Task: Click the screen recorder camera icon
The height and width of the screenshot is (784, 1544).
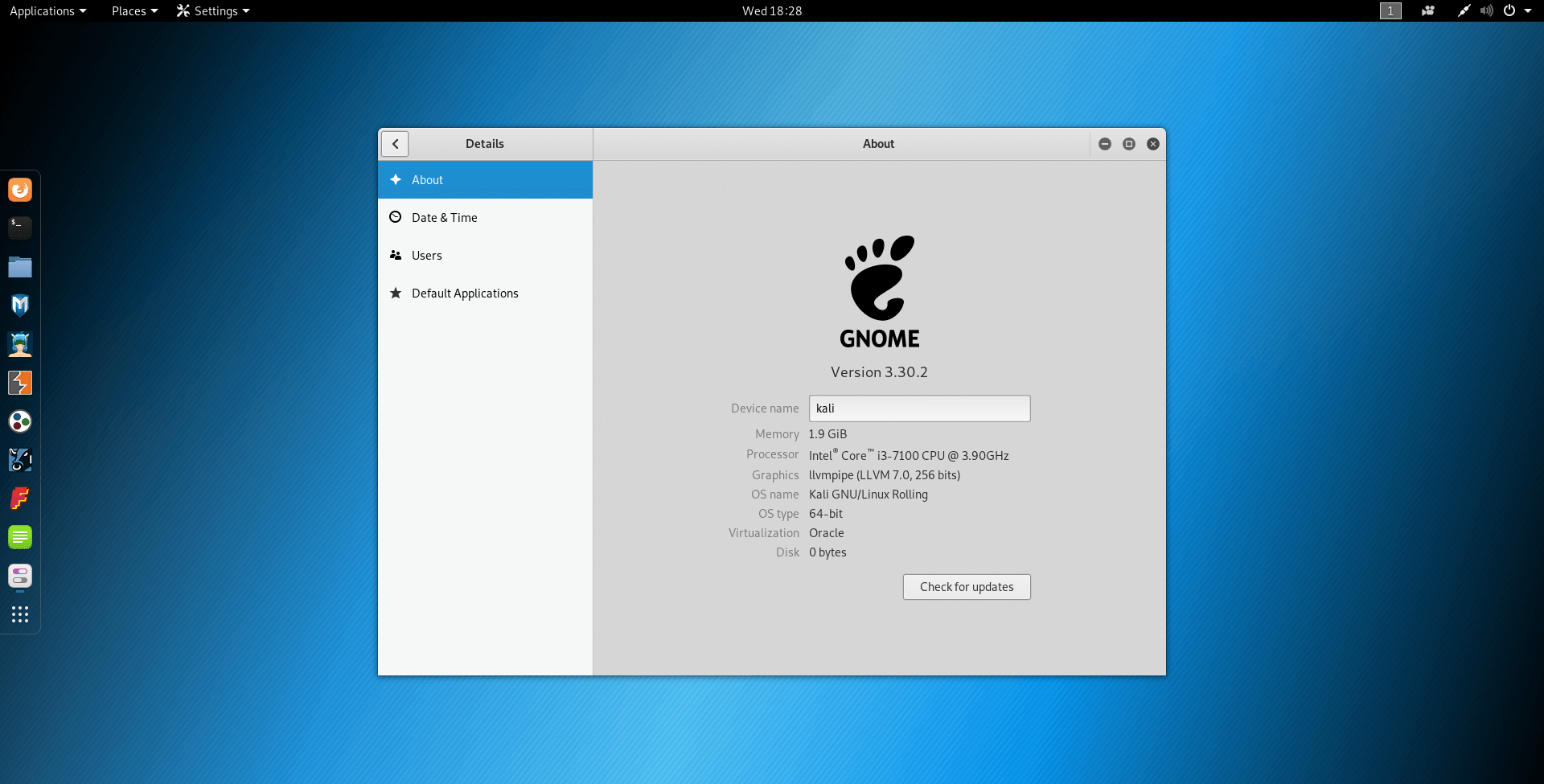Action: pyautogui.click(x=1428, y=10)
